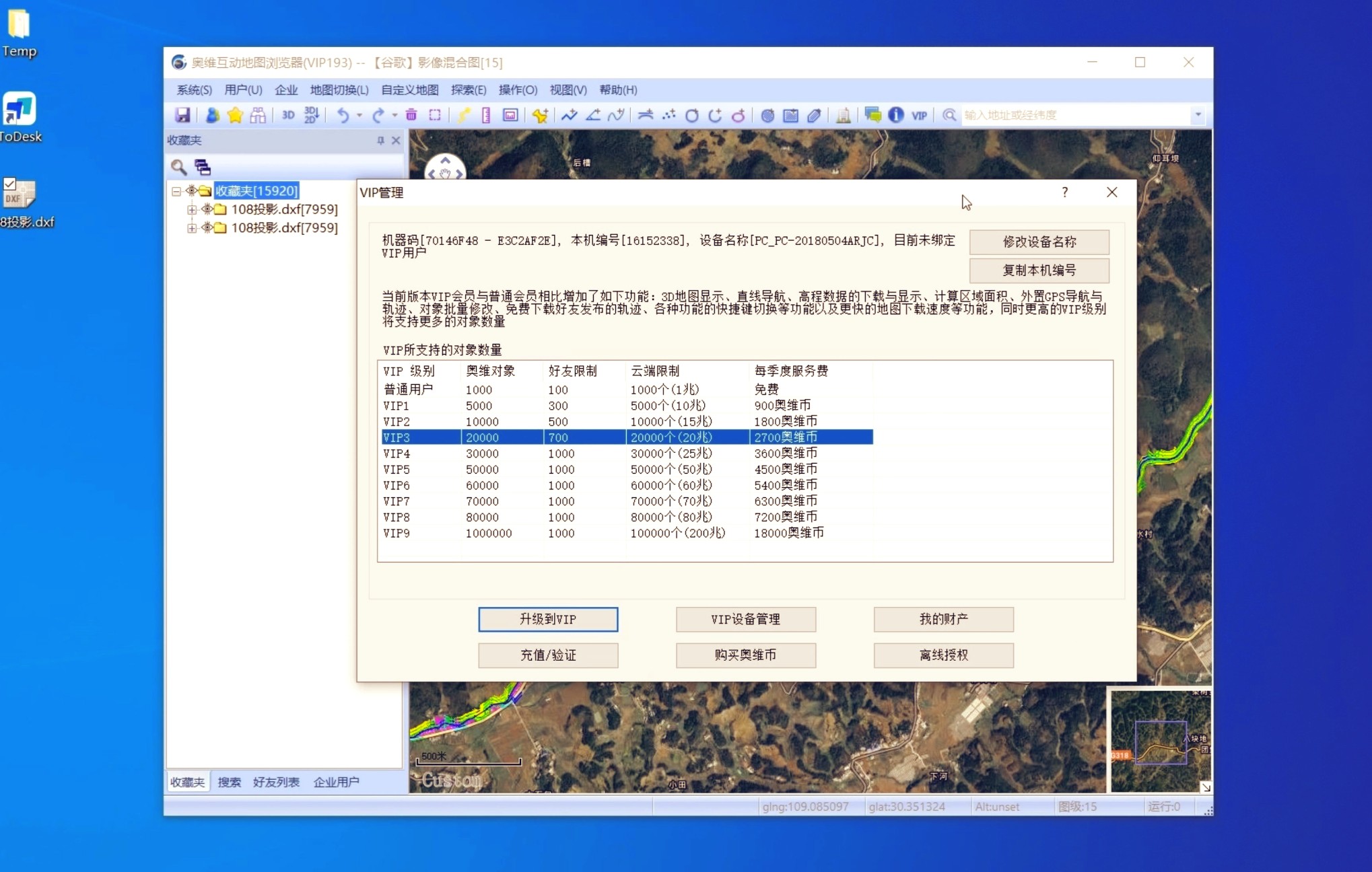This screenshot has width=1372, height=872.
Task: Switch to the 搜索 bottom tab
Action: tap(229, 782)
